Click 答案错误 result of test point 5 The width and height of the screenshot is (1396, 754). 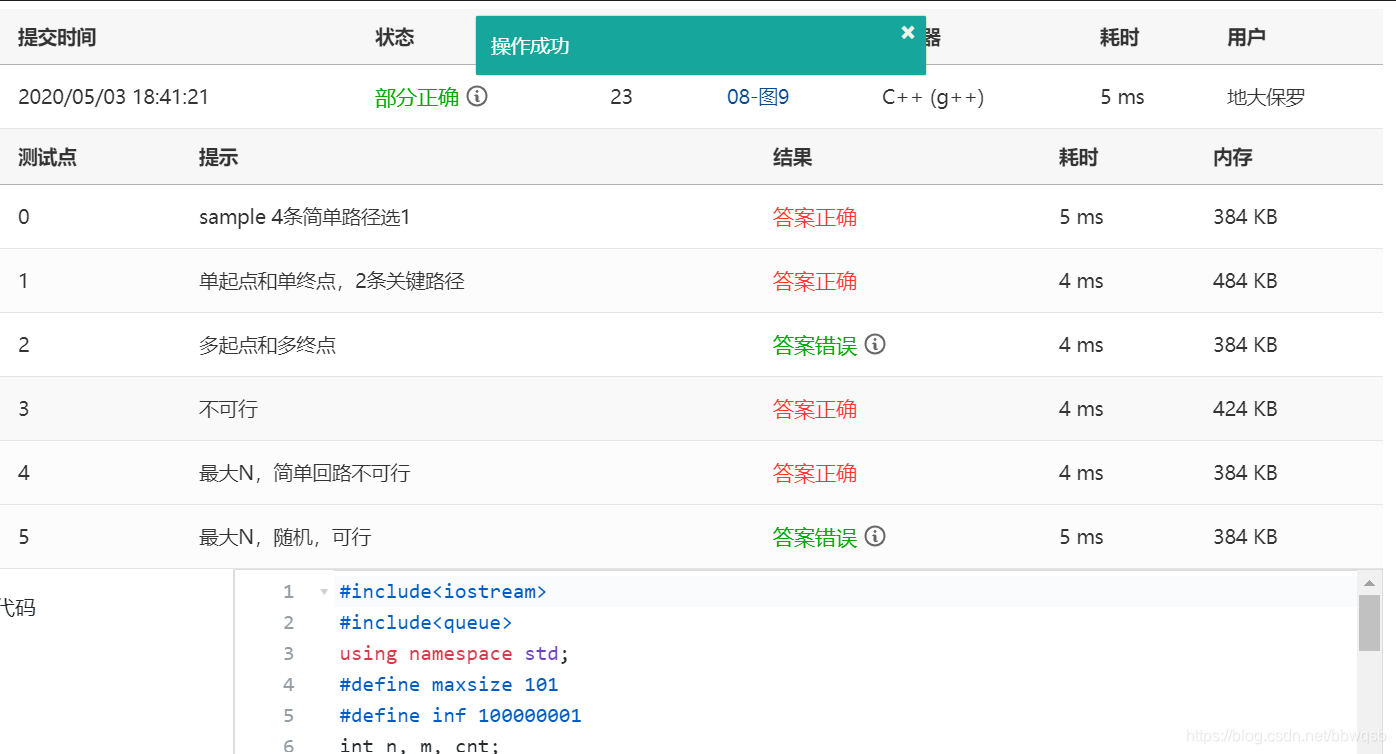coord(815,537)
